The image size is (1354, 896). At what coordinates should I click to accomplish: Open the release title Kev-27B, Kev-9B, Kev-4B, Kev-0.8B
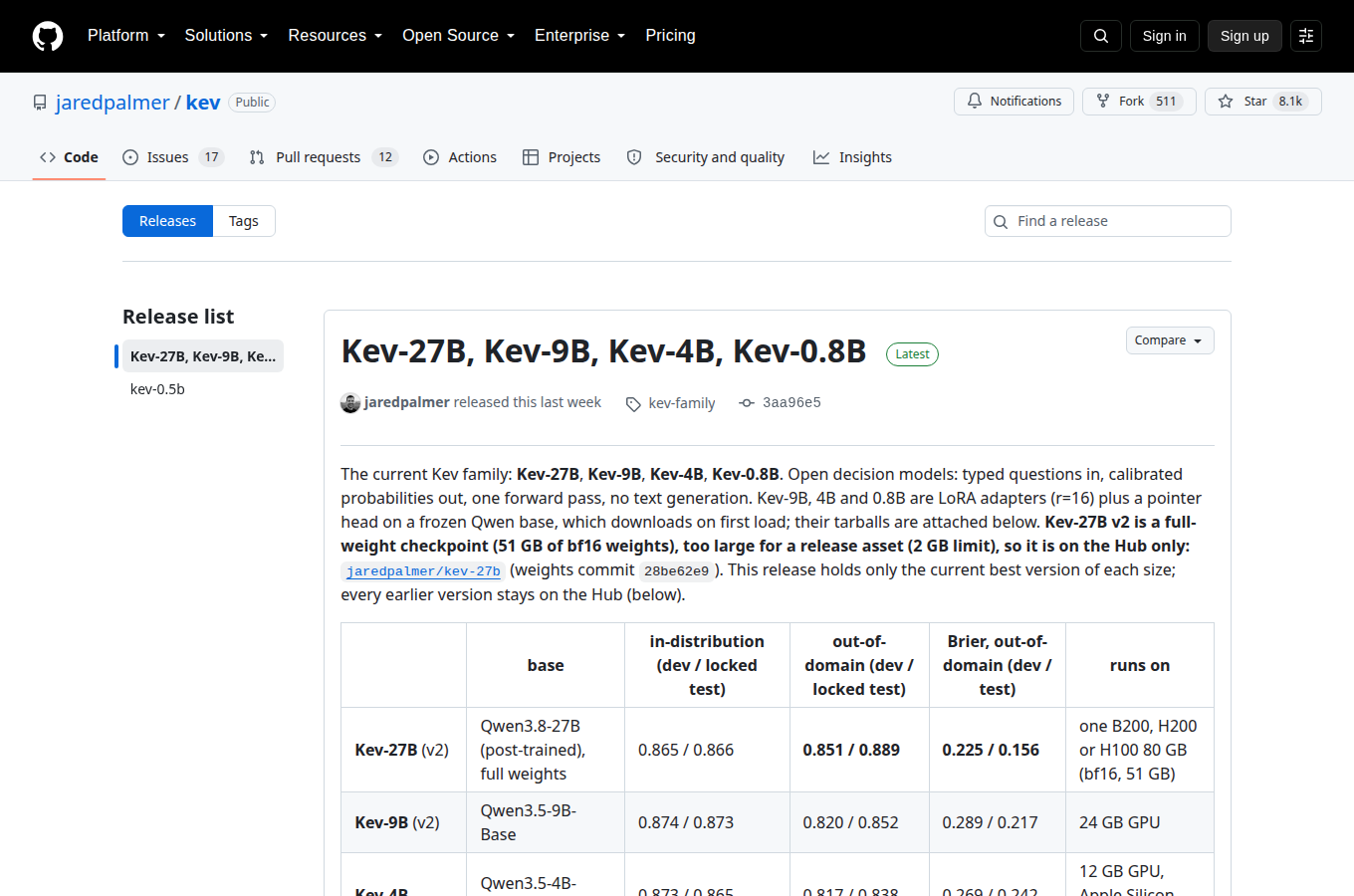[603, 351]
